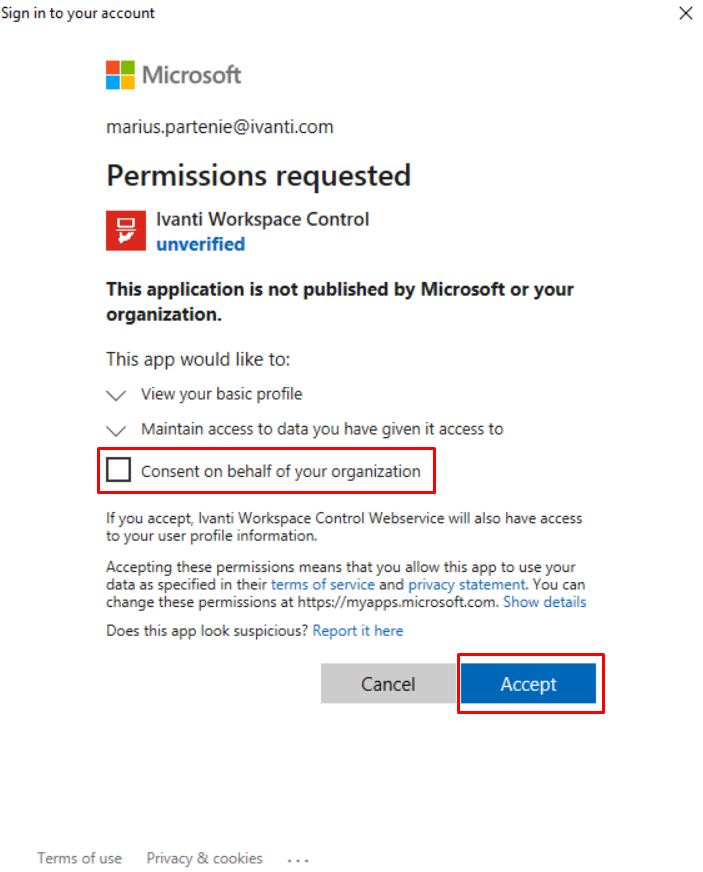Click the "Maintain access to data" permission text
The height and width of the screenshot is (872, 703).
(321, 429)
